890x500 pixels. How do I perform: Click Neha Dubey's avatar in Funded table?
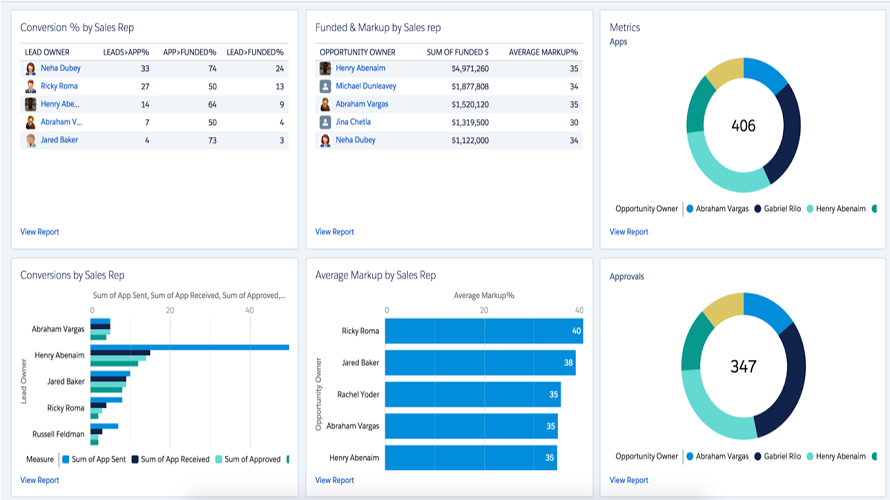tap(325, 140)
